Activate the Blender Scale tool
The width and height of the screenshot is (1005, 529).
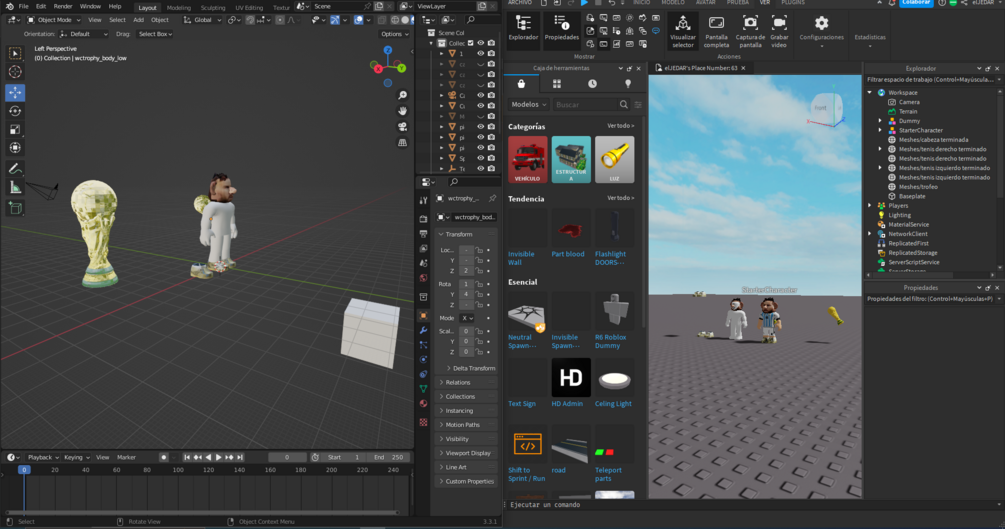15,130
